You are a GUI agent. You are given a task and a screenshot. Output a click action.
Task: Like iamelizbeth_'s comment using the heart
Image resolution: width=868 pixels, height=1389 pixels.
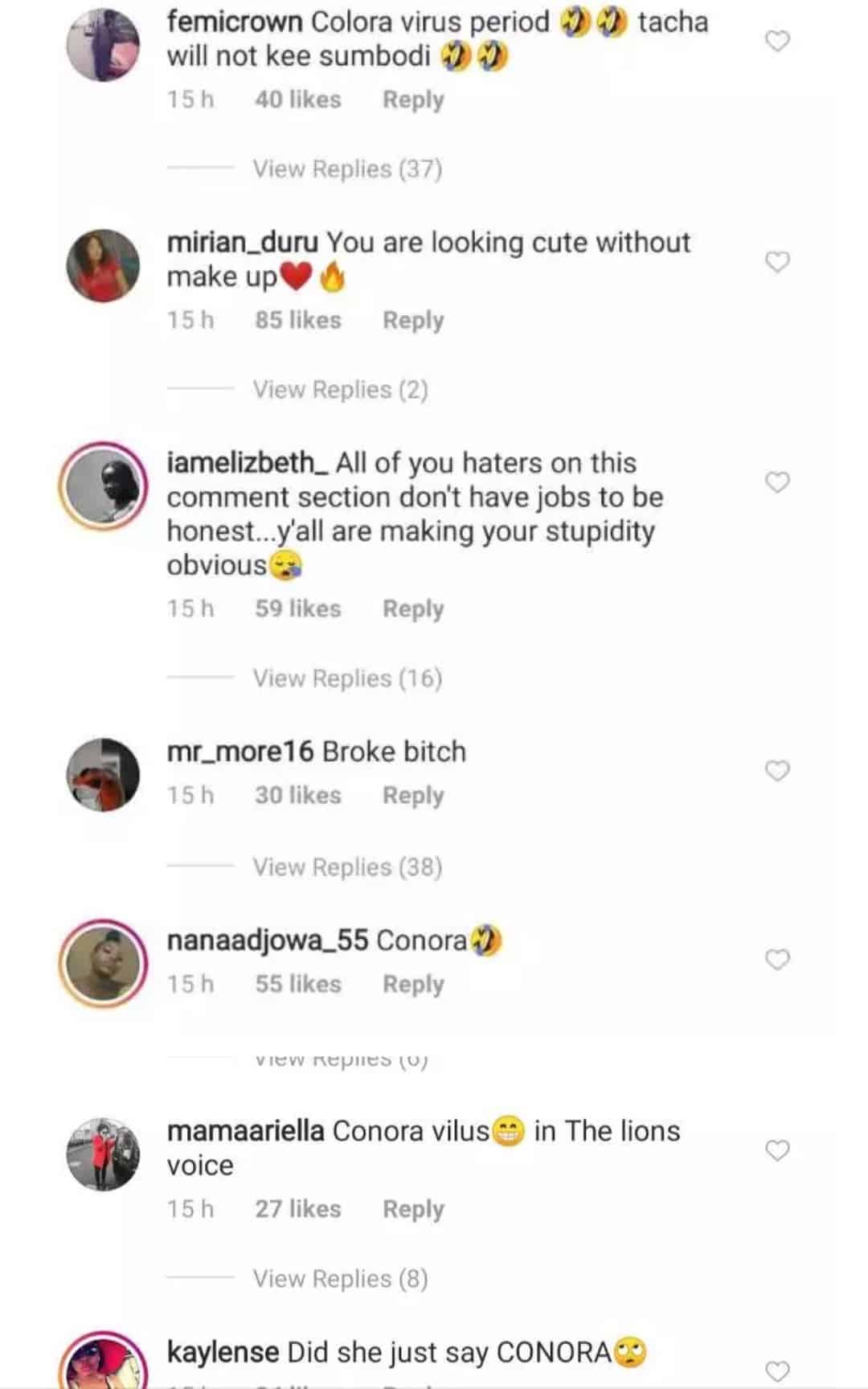(x=777, y=482)
